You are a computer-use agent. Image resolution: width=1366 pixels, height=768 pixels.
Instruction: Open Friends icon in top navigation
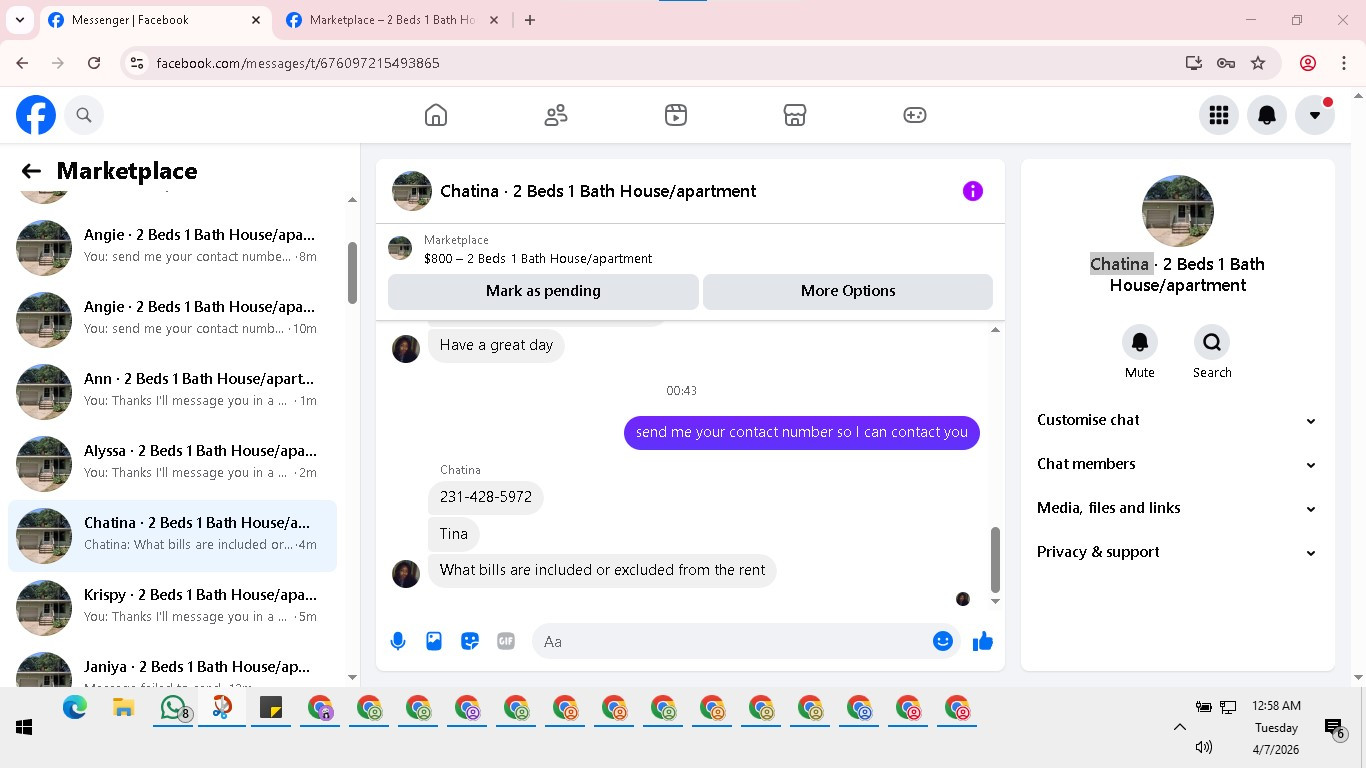(x=556, y=115)
